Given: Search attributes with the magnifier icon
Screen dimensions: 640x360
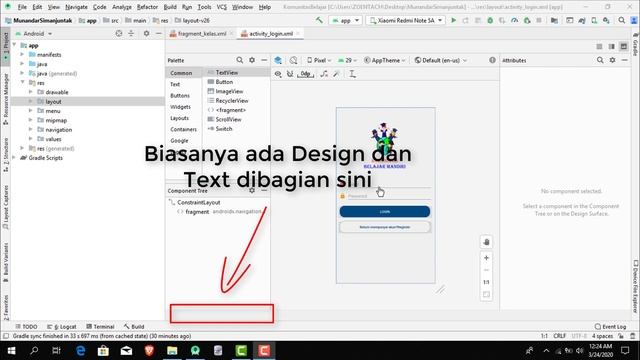Looking at the screenshot, I should coord(600,60).
